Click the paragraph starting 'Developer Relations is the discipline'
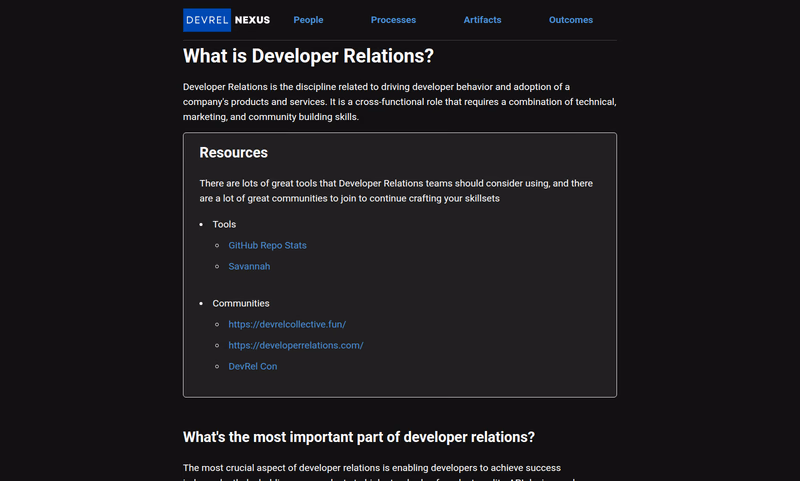Image resolution: width=800 pixels, height=481 pixels. coord(399,102)
